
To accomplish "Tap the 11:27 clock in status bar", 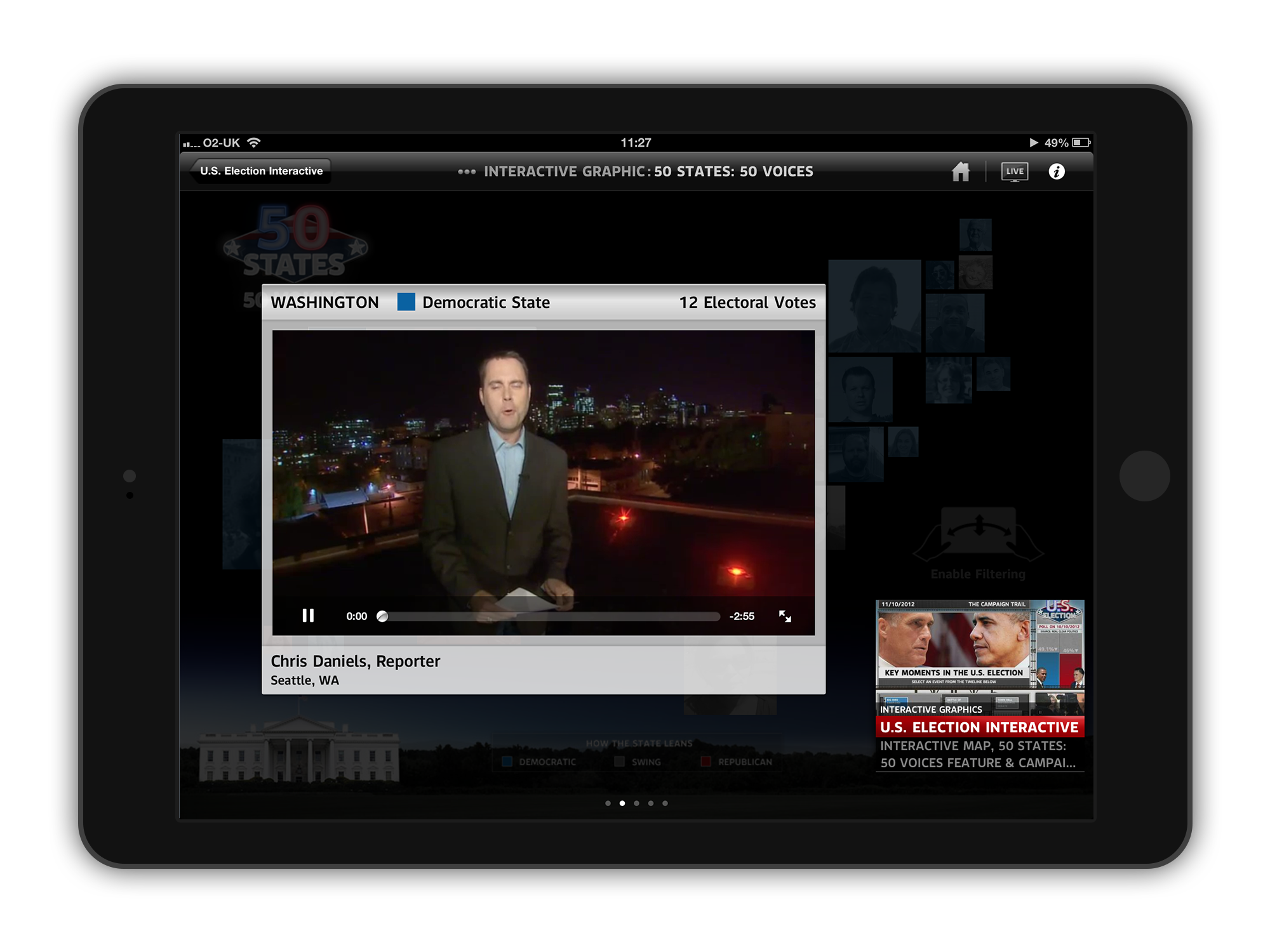I will coord(636,143).
